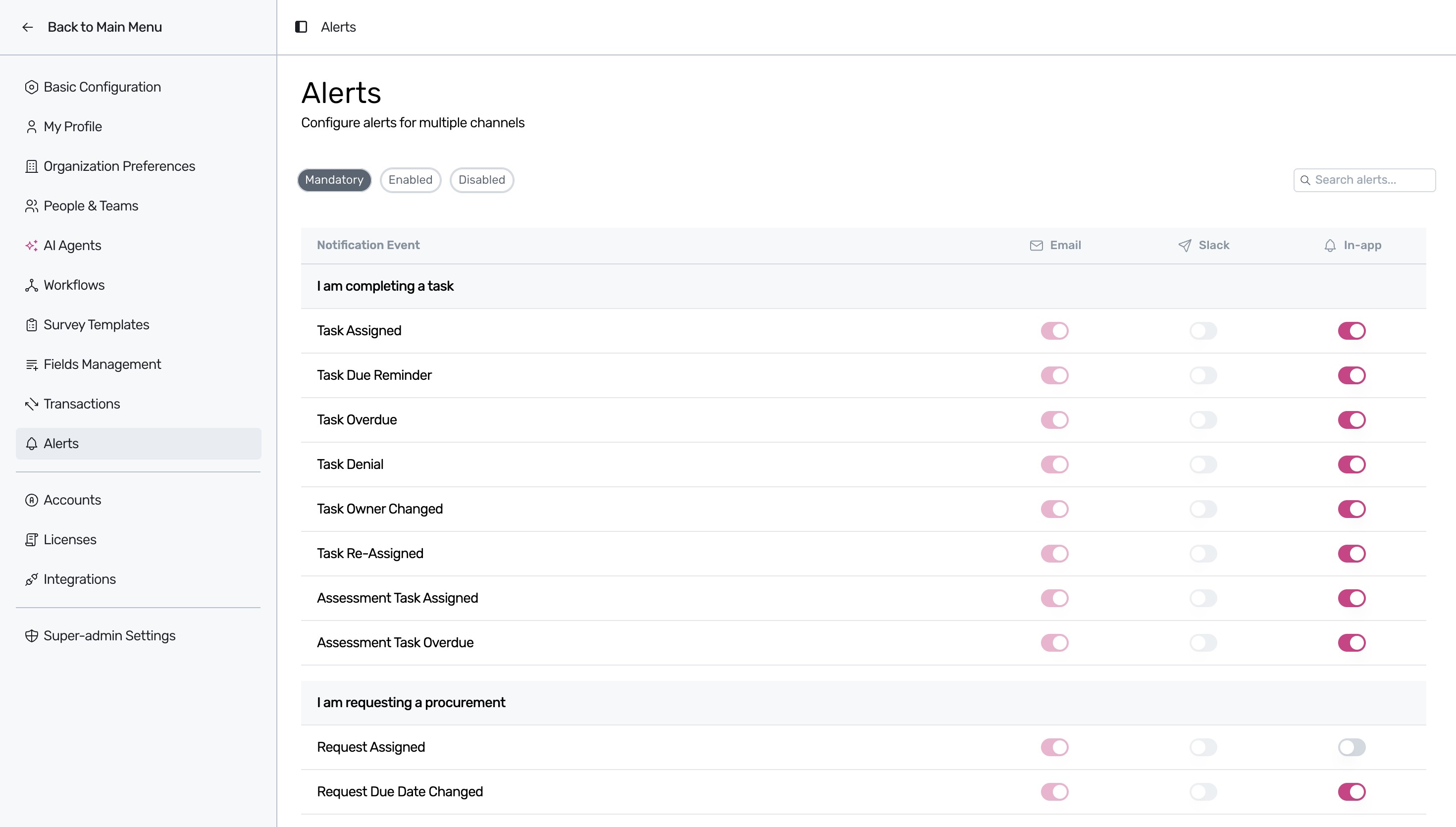Open Licenses section
The image size is (1456, 827).
coord(139,540)
